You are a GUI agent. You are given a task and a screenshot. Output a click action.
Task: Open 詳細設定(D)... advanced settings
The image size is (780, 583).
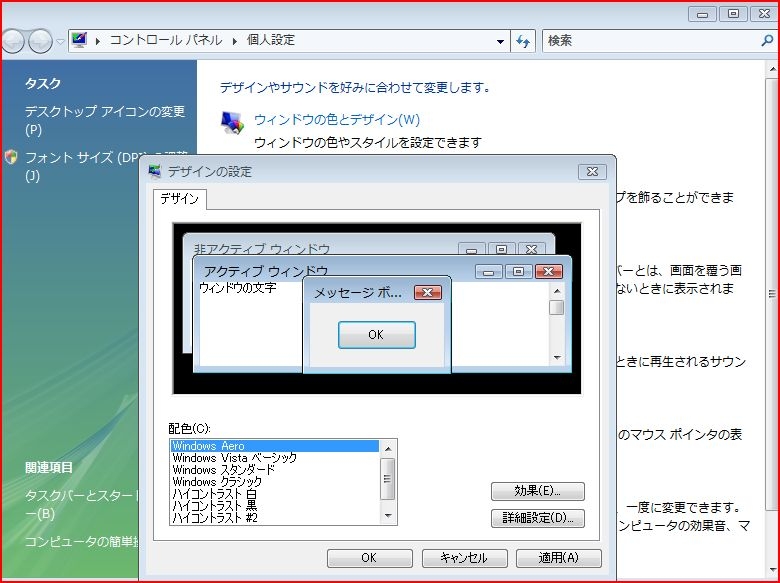tap(538, 518)
